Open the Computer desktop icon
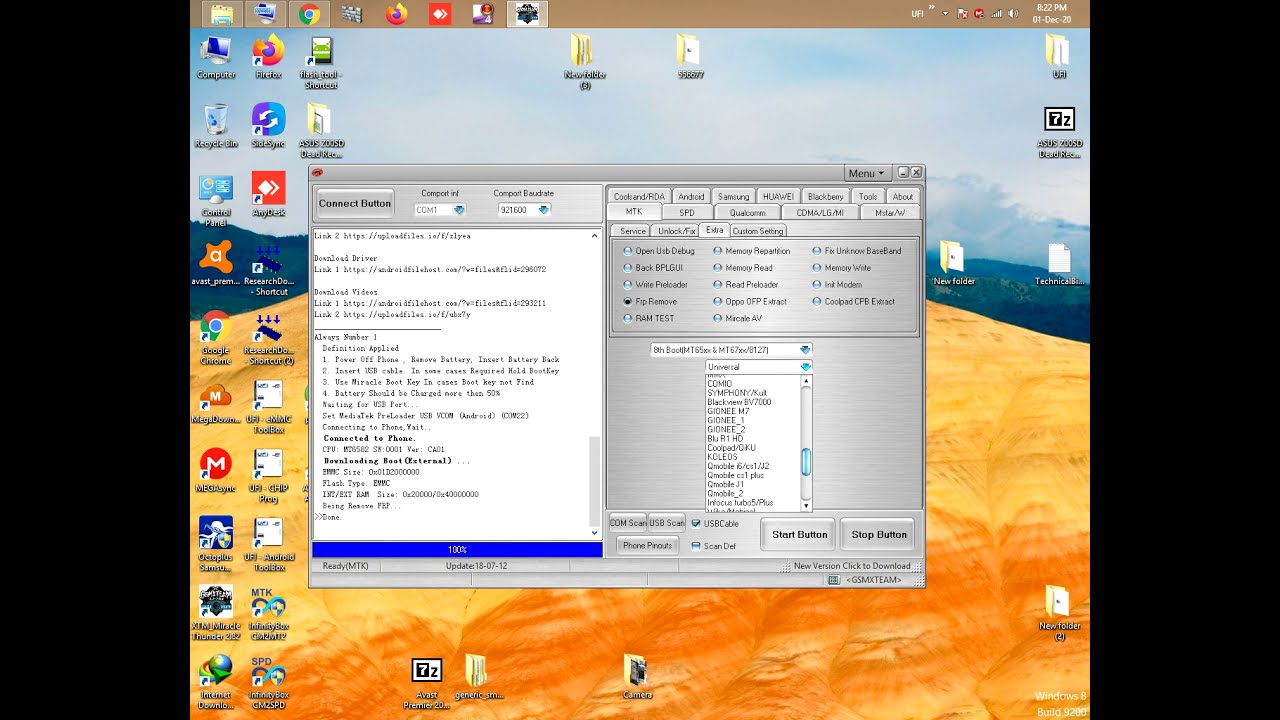The width and height of the screenshot is (1280, 720). coord(216,57)
